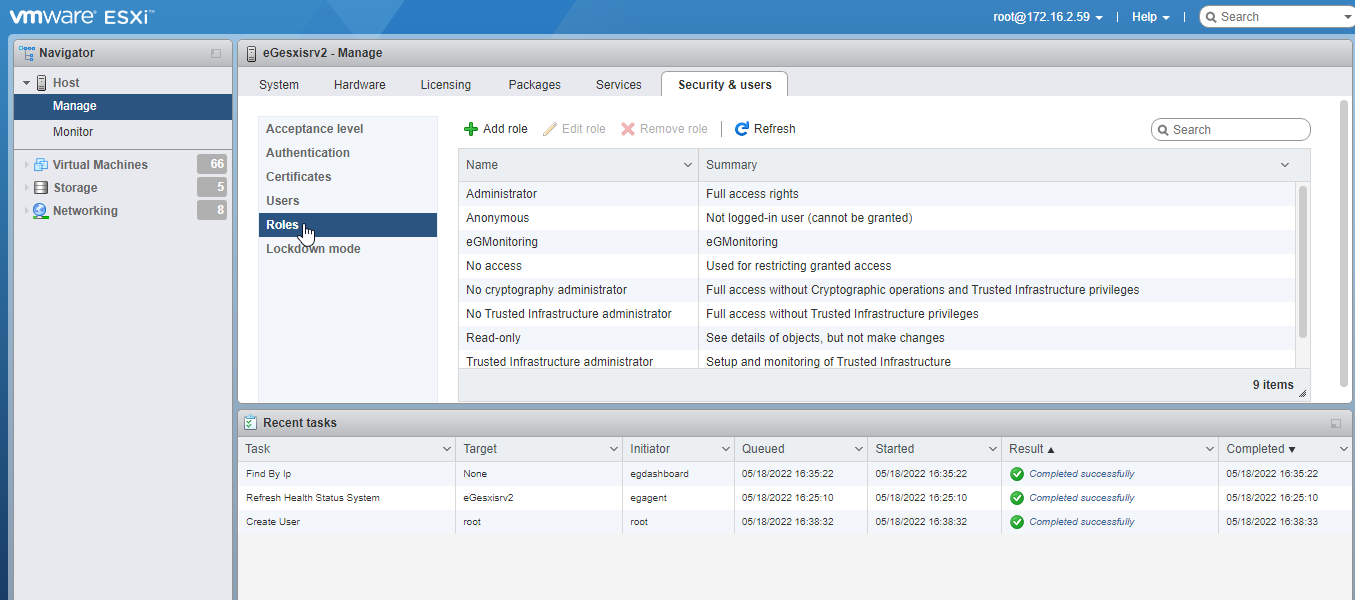Viewport: 1355px width, 600px height.
Task: Click the Storage icon in Navigator
Action: click(x=41, y=188)
